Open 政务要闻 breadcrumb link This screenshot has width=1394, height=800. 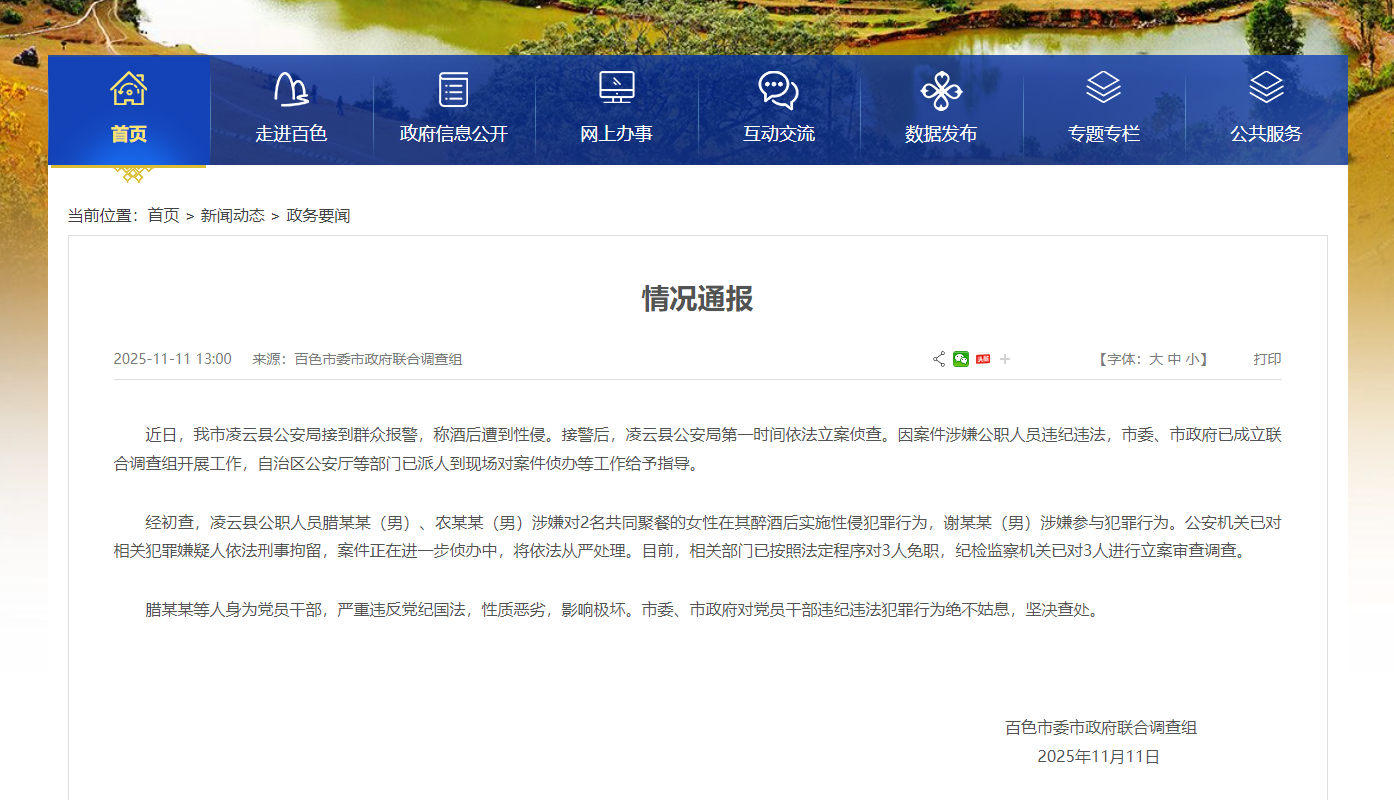318,215
